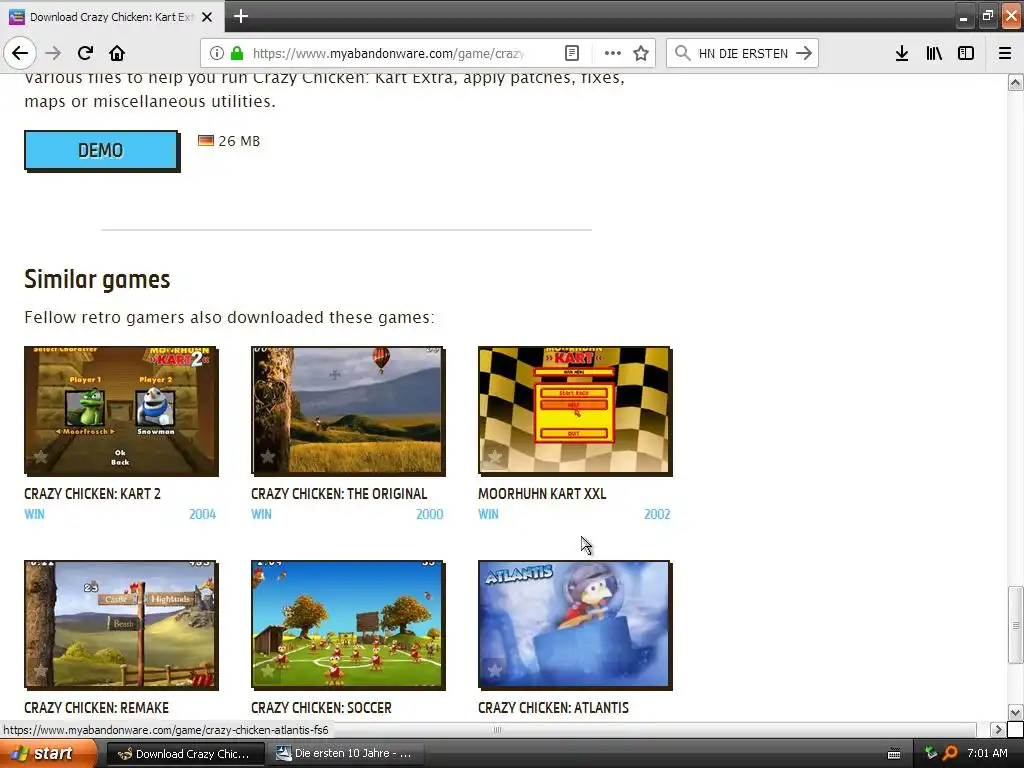Follow the CRAZY CHICKEN: SOCCER link
The image size is (1024, 768).
tap(321, 708)
